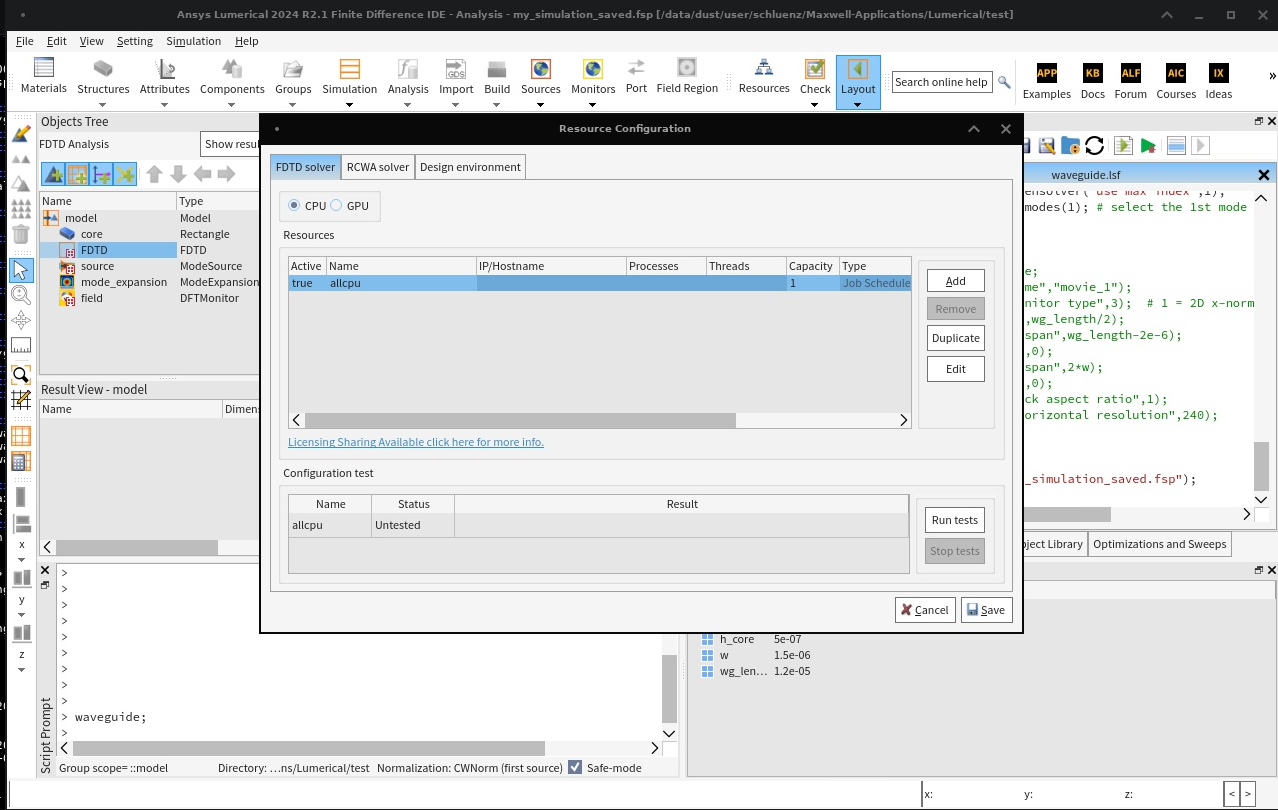Select the GPU radio button
This screenshot has height=810, width=1278.
[x=337, y=206]
